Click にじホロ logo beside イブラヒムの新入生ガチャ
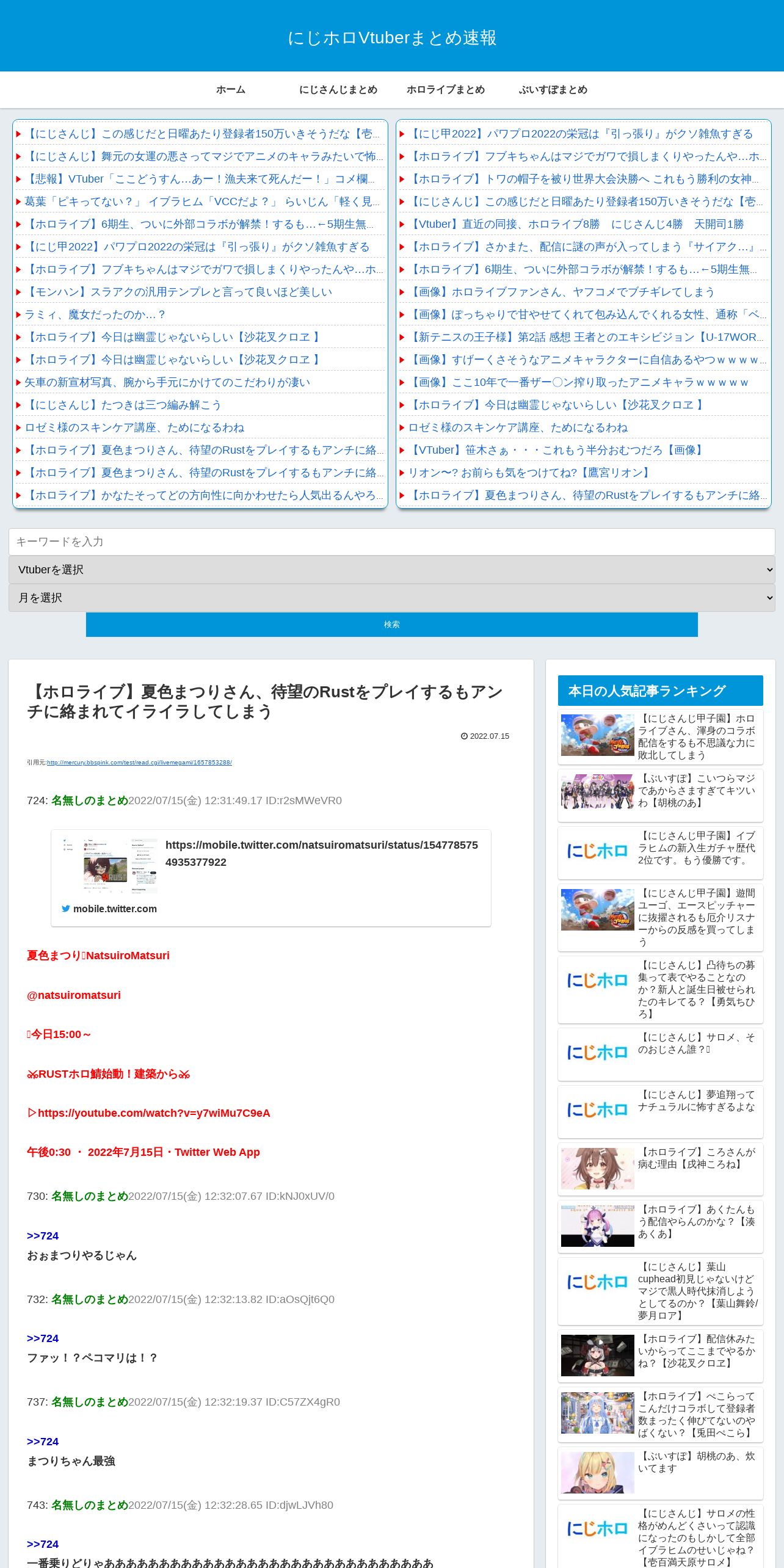This screenshot has width=784, height=1568. click(x=597, y=851)
